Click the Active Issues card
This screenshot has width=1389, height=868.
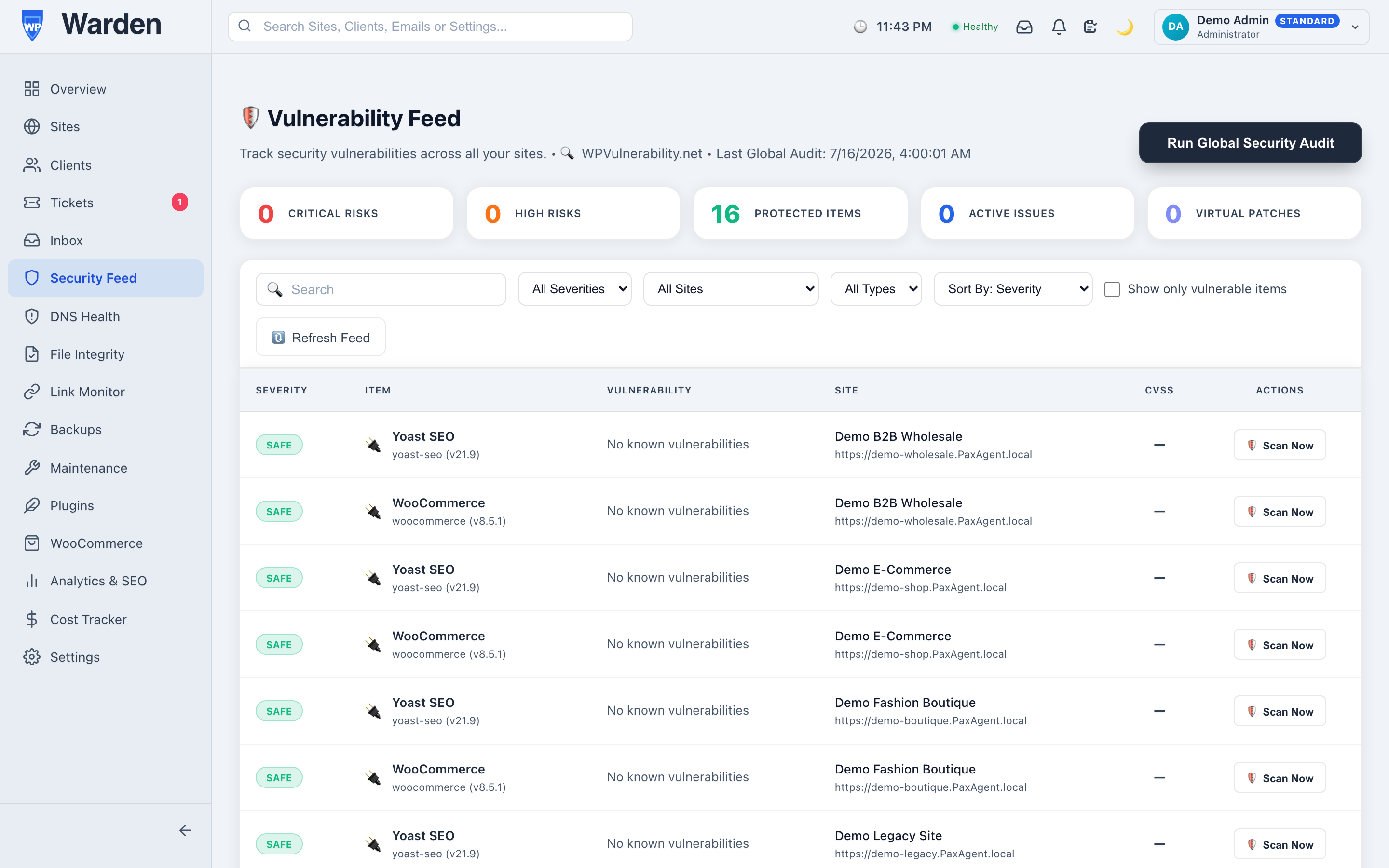click(1027, 213)
